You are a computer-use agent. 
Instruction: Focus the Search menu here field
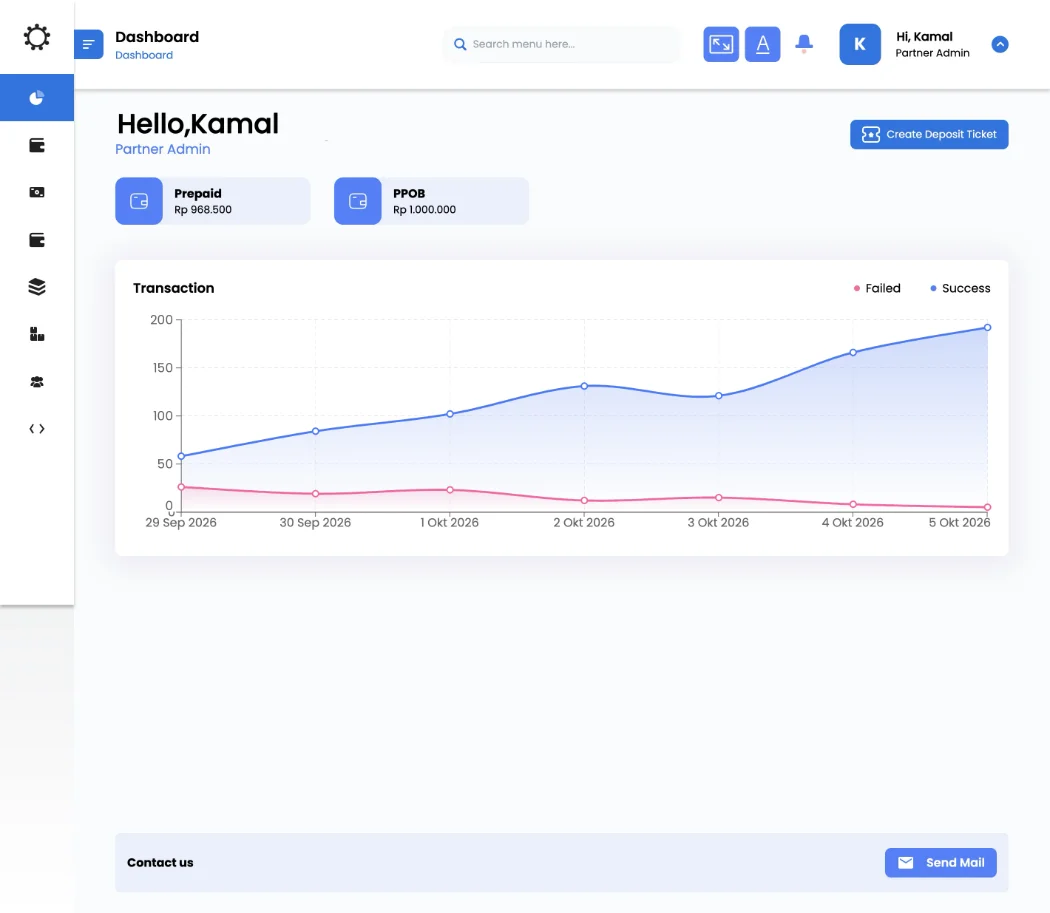561,44
